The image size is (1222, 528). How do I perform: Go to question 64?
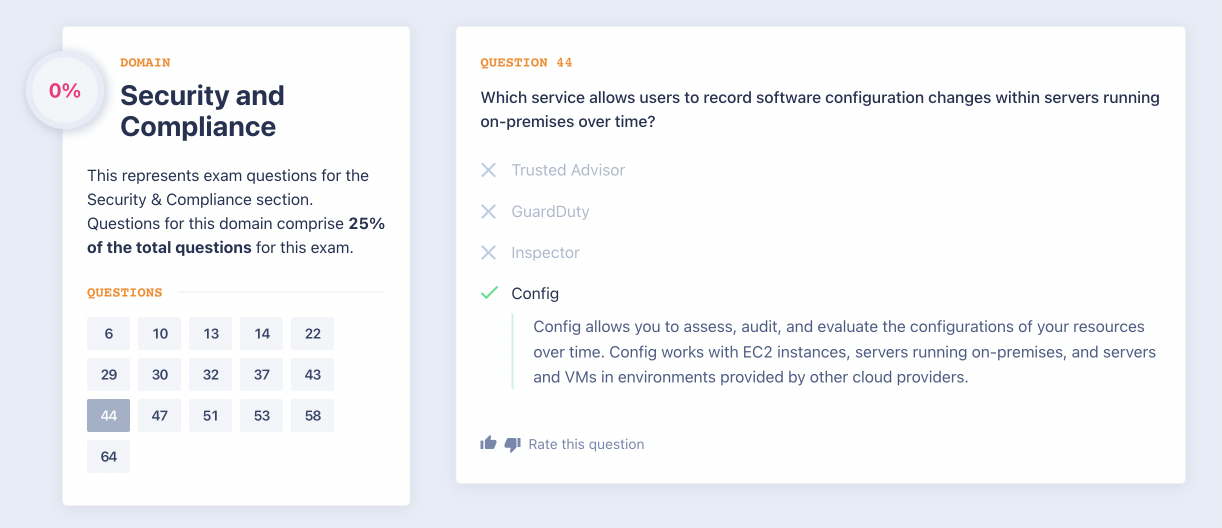pos(108,457)
